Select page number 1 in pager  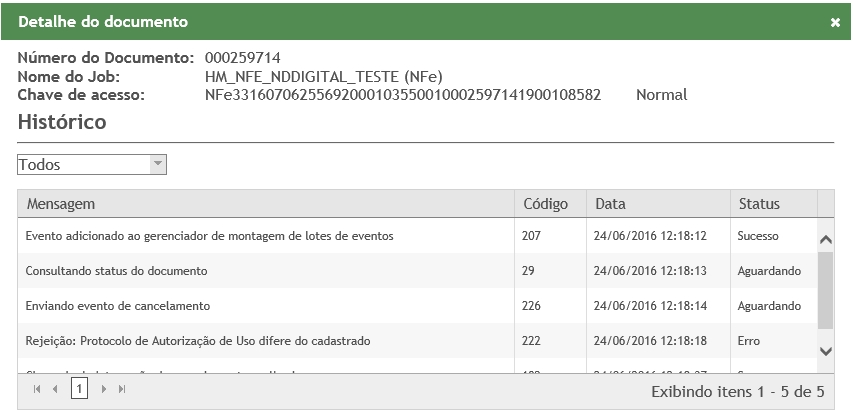pos(79,389)
